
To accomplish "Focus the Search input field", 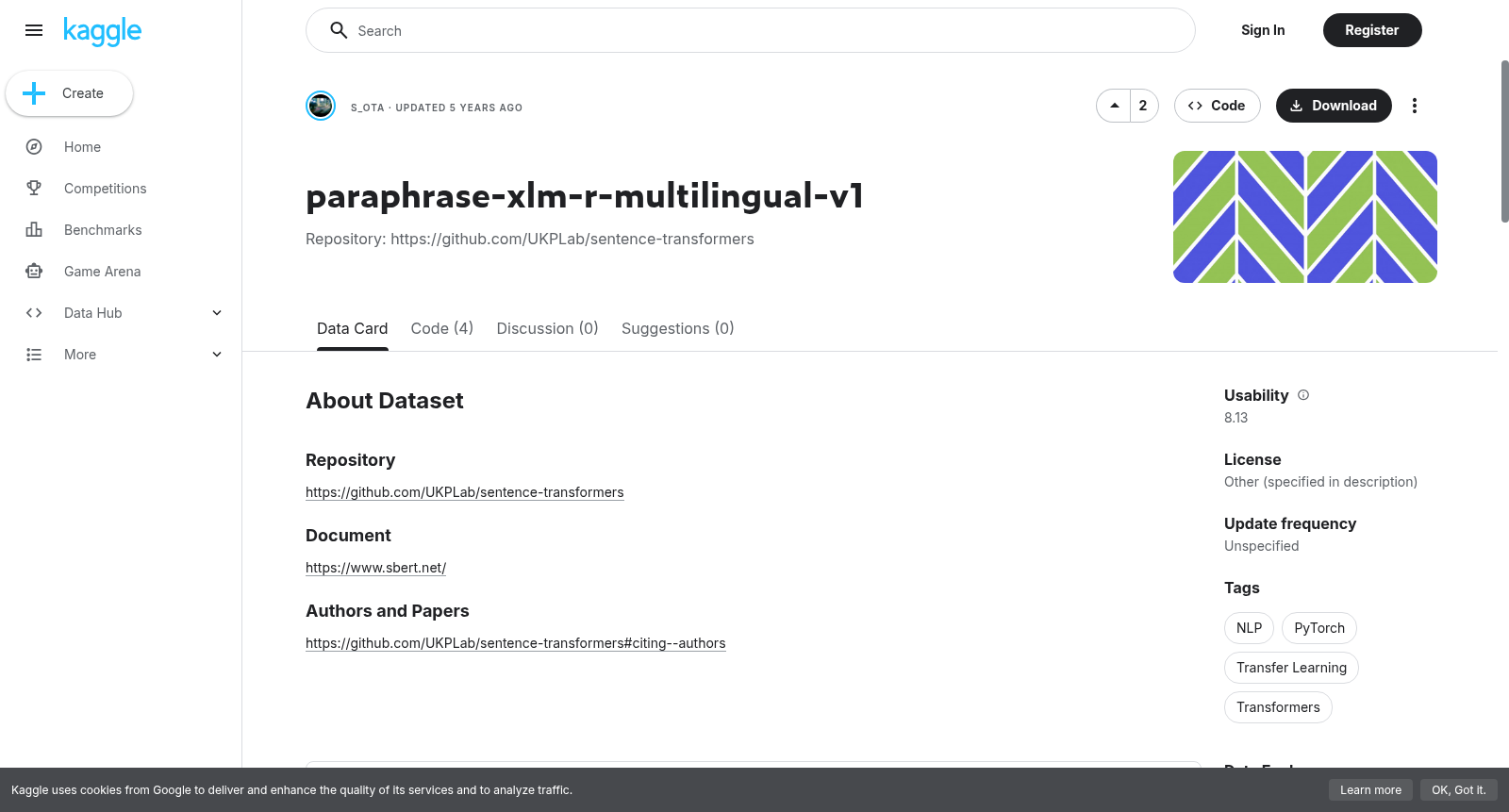I will pyautogui.click(x=751, y=30).
